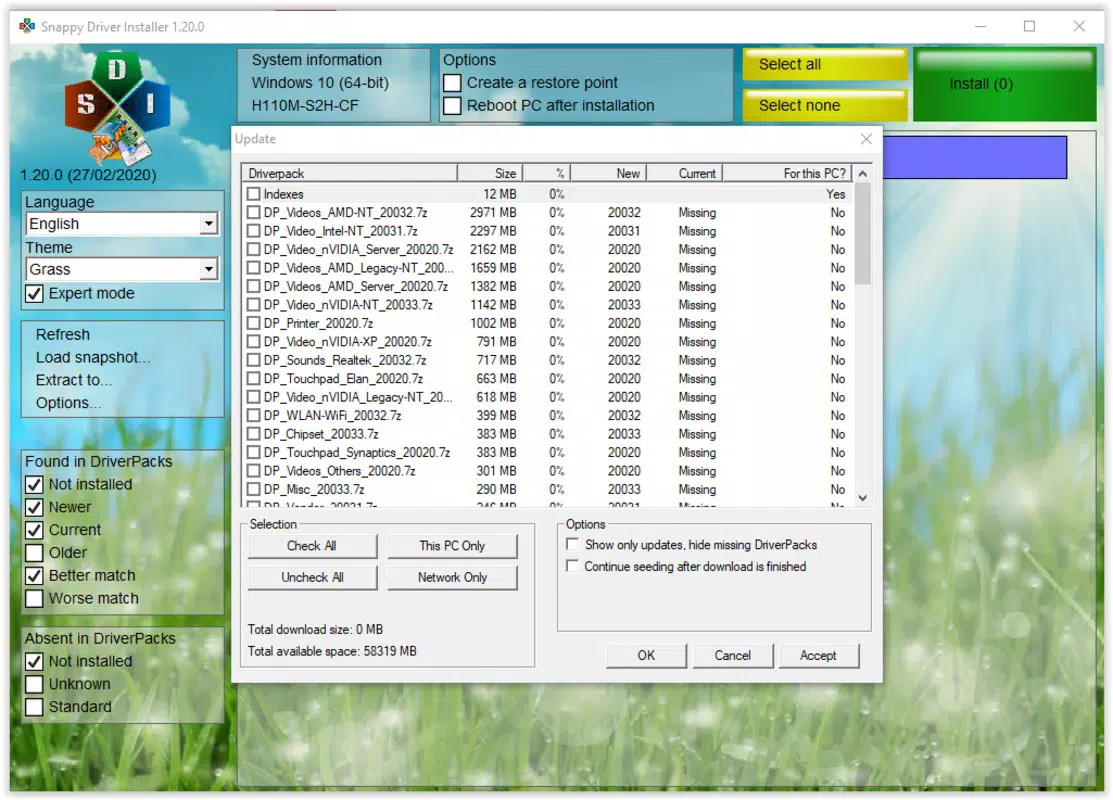
Task: Click the green Install (0) button
Action: click(x=1004, y=84)
